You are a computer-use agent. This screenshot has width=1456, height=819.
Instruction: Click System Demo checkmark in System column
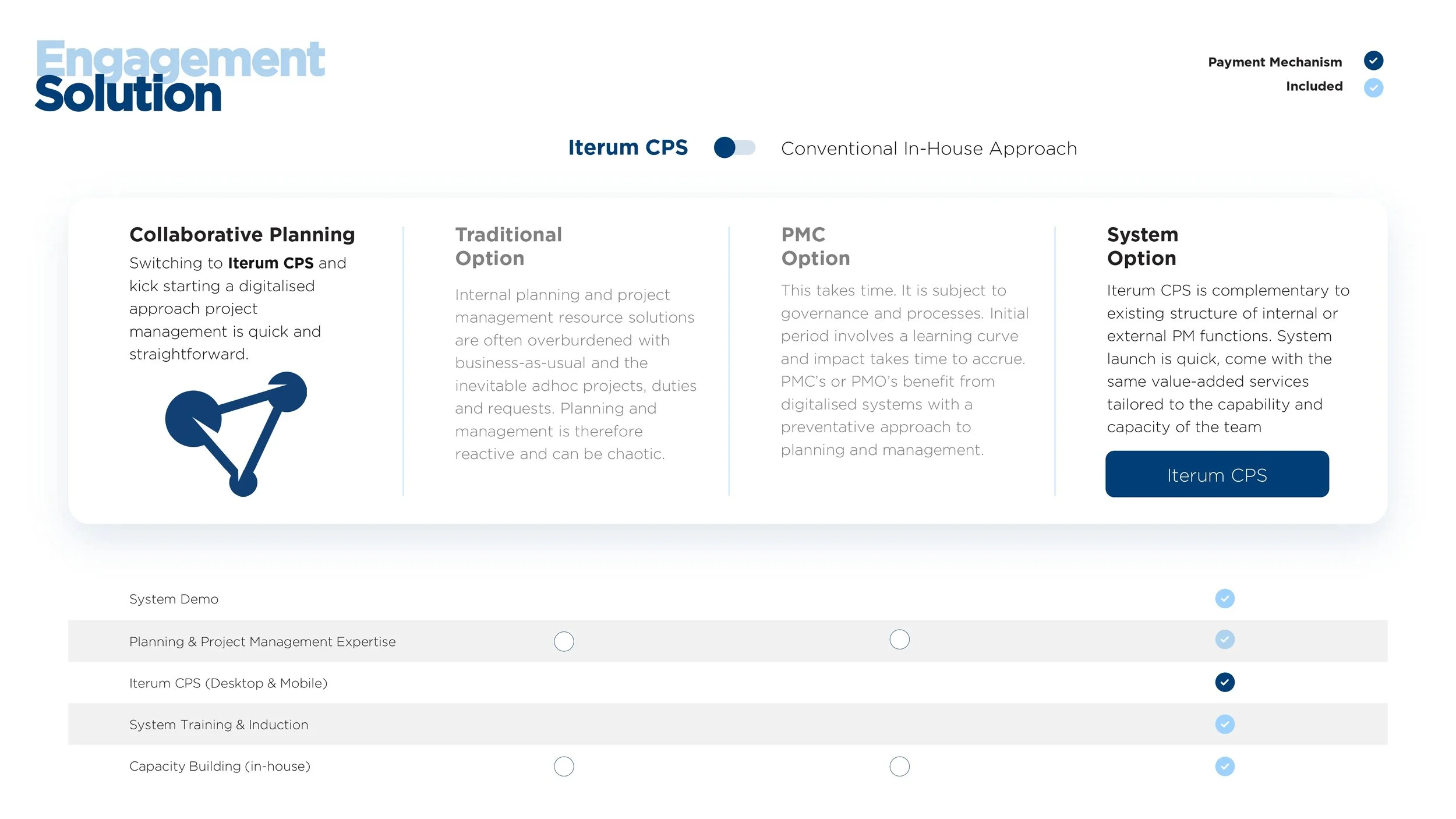tap(1224, 598)
